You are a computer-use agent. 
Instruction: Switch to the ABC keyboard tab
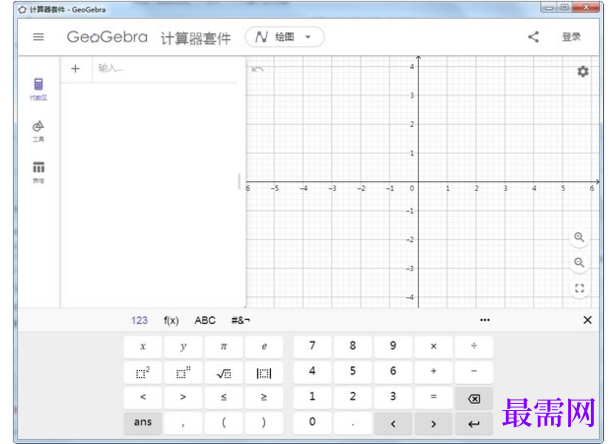(205, 320)
